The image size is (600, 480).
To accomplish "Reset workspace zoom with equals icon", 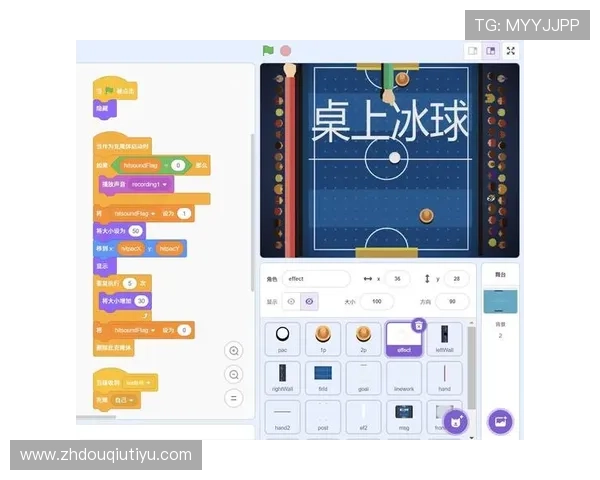I will coord(234,398).
